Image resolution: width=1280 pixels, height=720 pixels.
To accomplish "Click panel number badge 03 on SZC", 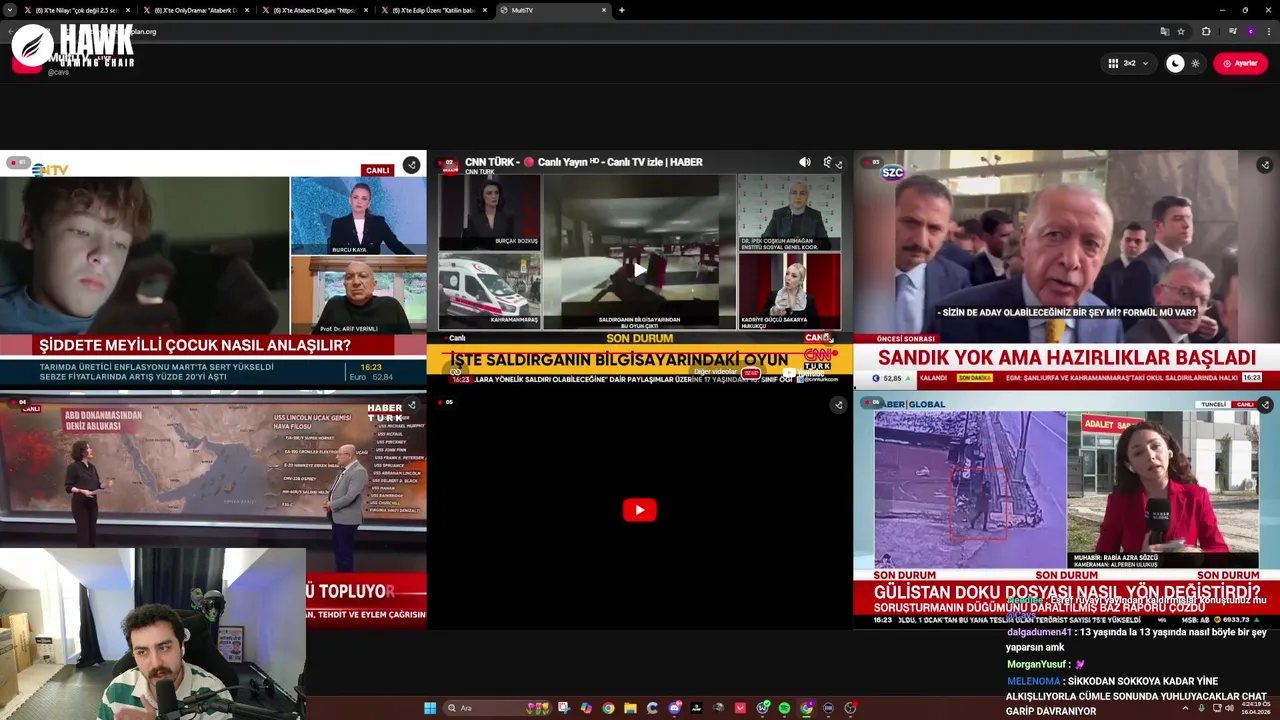I will [872, 162].
